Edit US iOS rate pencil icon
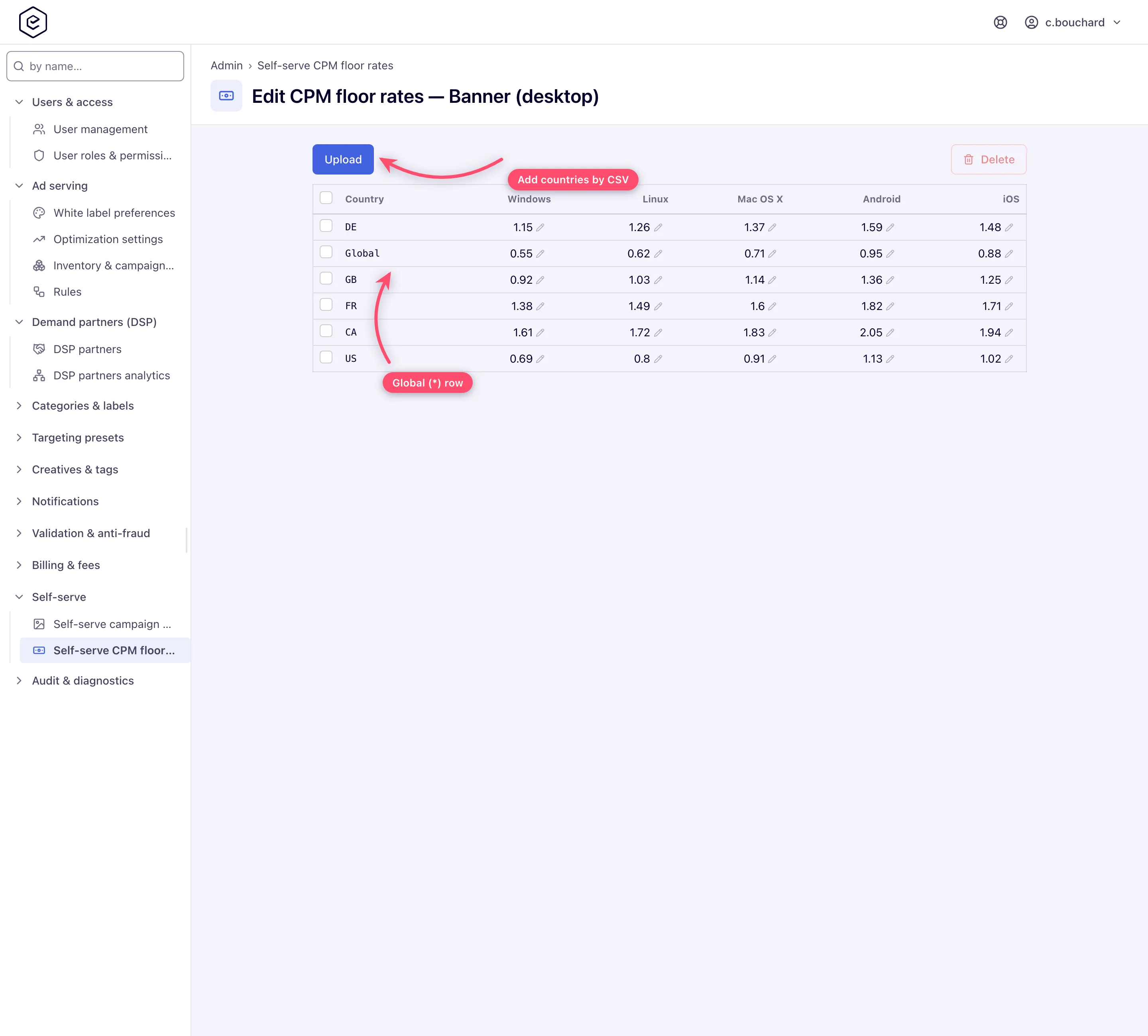The height and width of the screenshot is (1036, 1148). click(x=1008, y=359)
